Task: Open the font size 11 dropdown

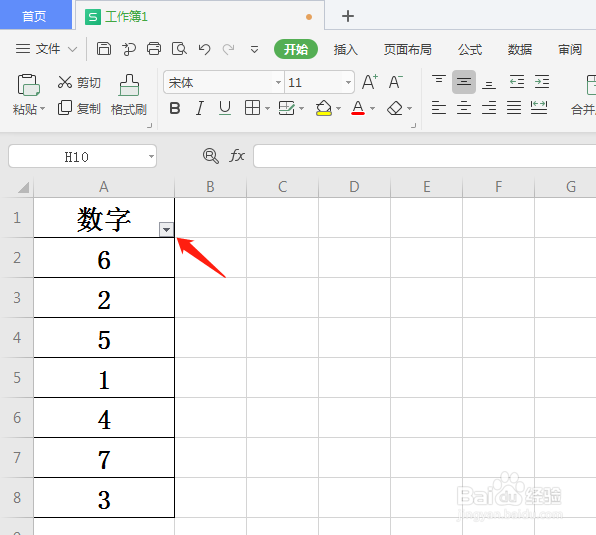Action: pos(348,82)
